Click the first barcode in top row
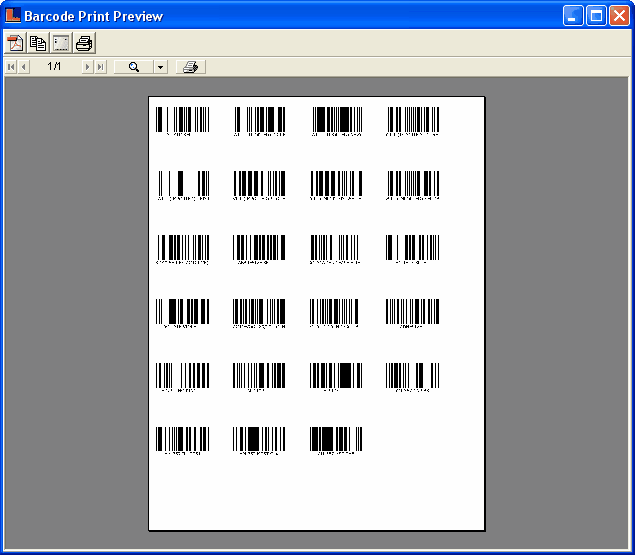 click(182, 121)
